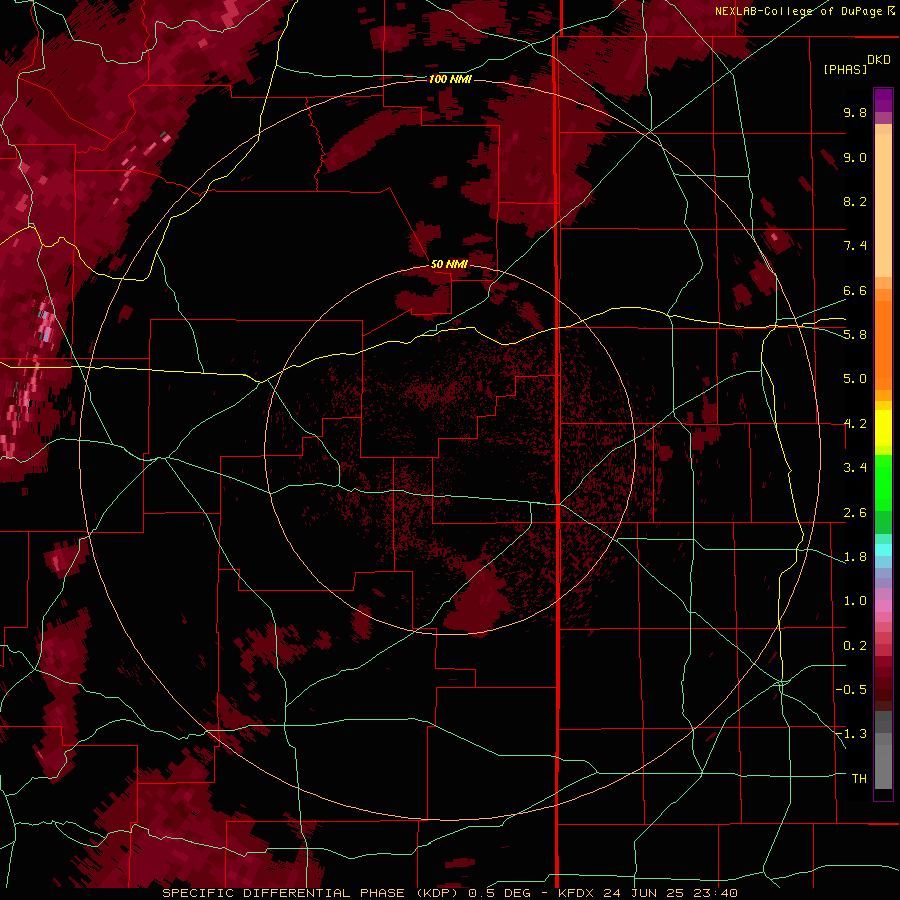Click the cyan segment of the color bar

click(883, 550)
